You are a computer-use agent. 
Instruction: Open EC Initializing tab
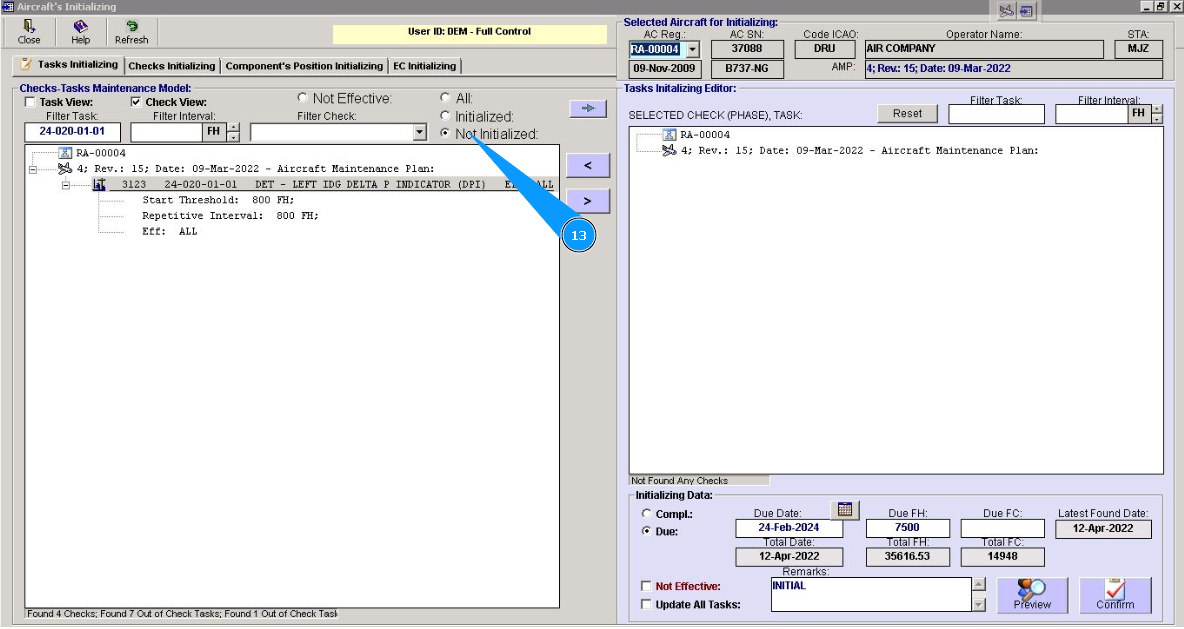coord(424,66)
